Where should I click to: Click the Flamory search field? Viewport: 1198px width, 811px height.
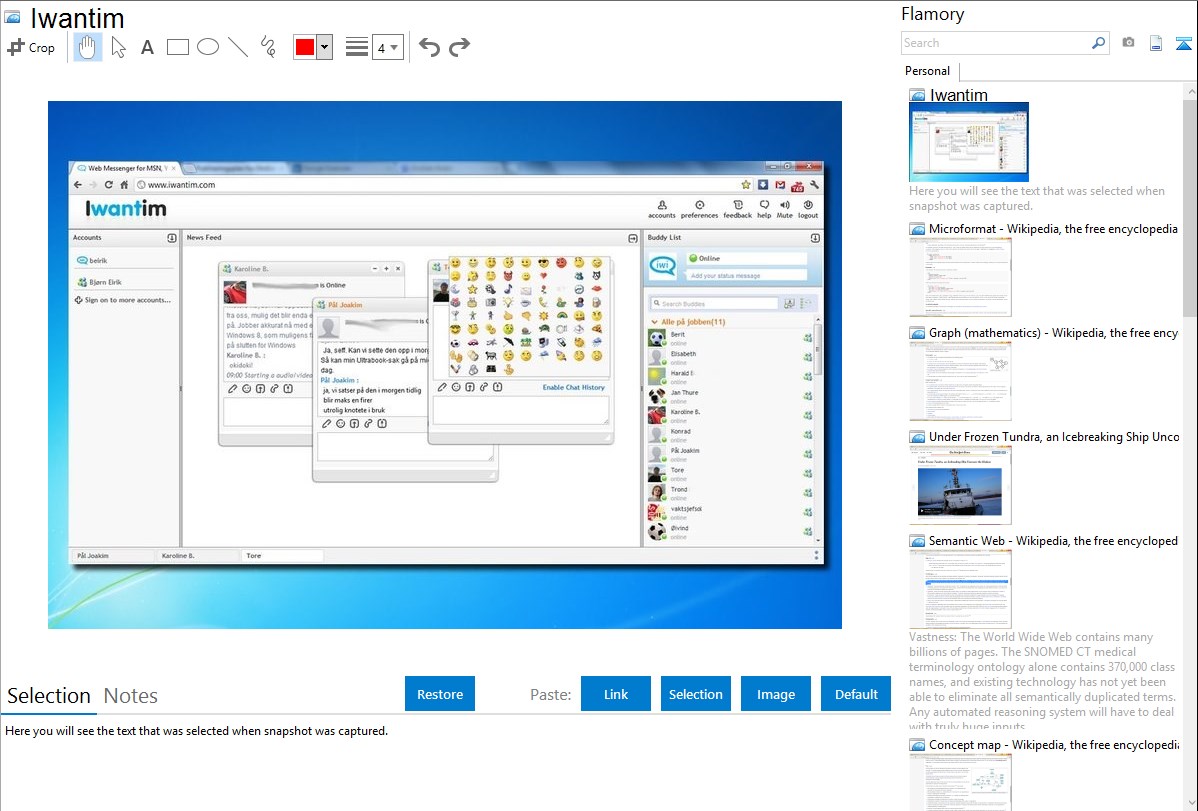(x=996, y=43)
